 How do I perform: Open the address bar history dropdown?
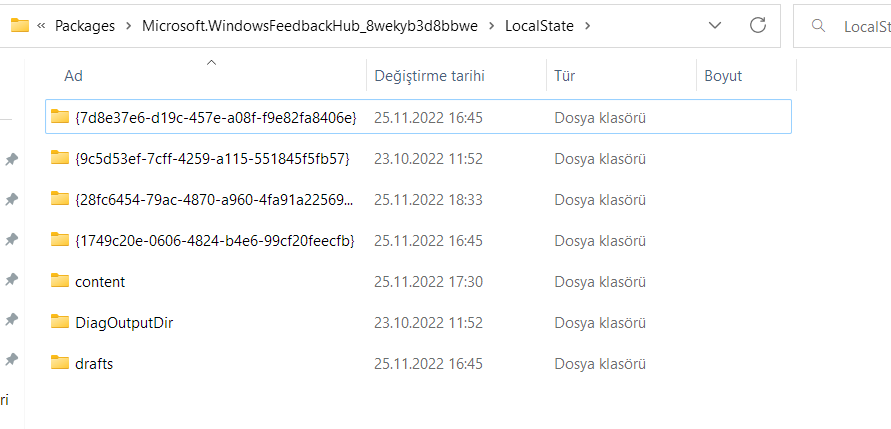tap(715, 26)
